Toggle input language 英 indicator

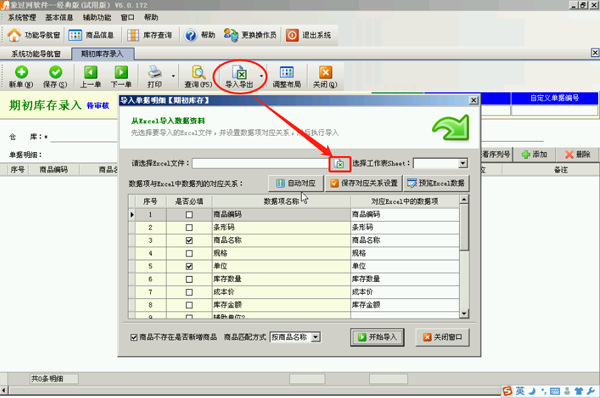click(x=520, y=391)
